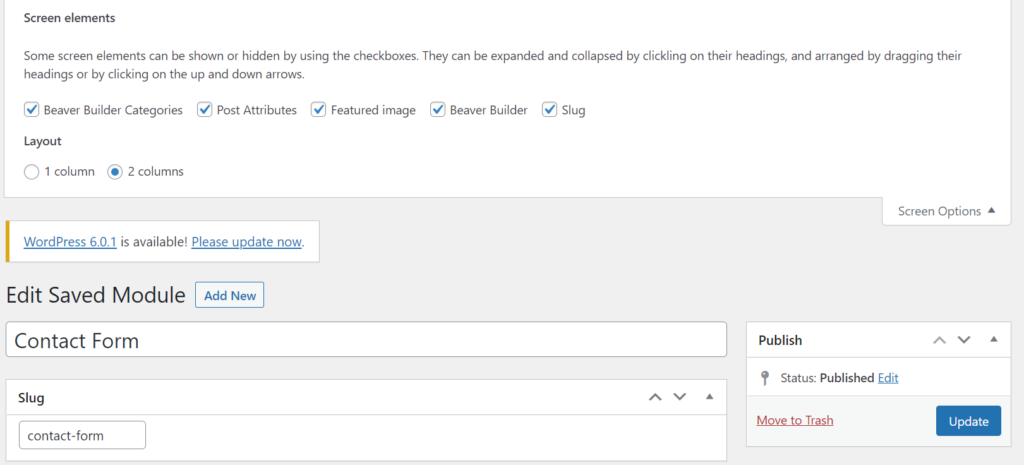The width and height of the screenshot is (1024, 465).
Task: Move the Slug panel up
Action: tap(655, 397)
